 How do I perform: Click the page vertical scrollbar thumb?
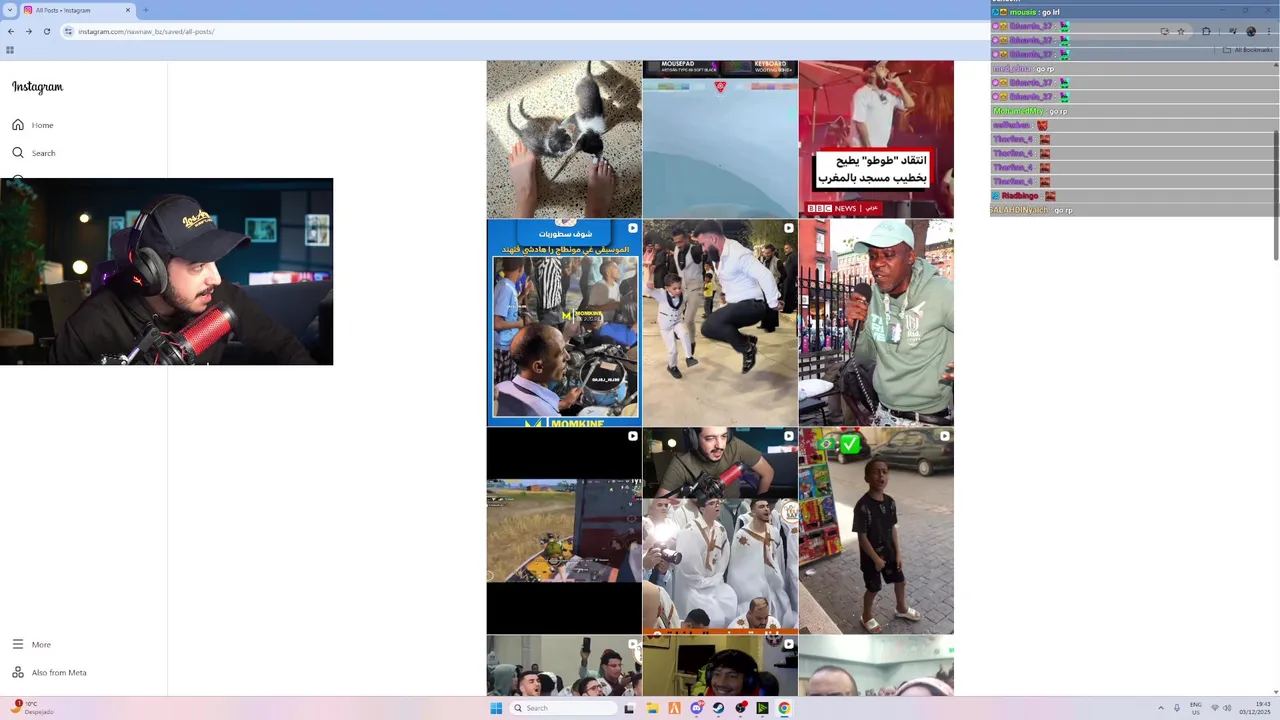1275,195
